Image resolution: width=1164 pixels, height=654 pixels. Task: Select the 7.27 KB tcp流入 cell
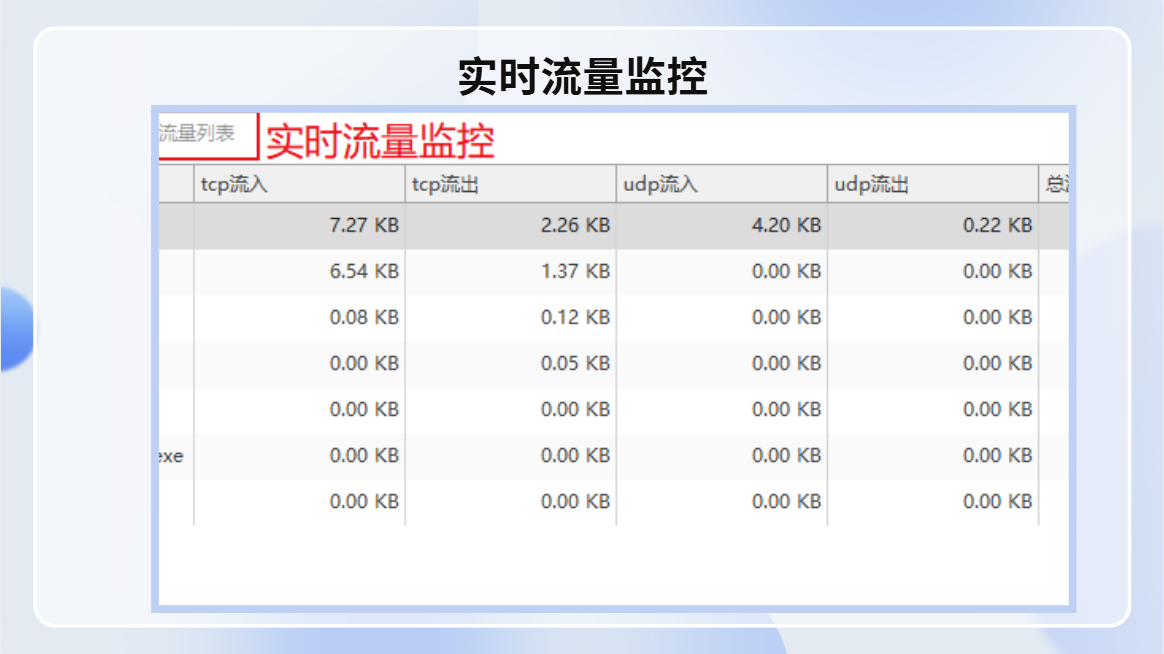pyautogui.click(x=300, y=226)
